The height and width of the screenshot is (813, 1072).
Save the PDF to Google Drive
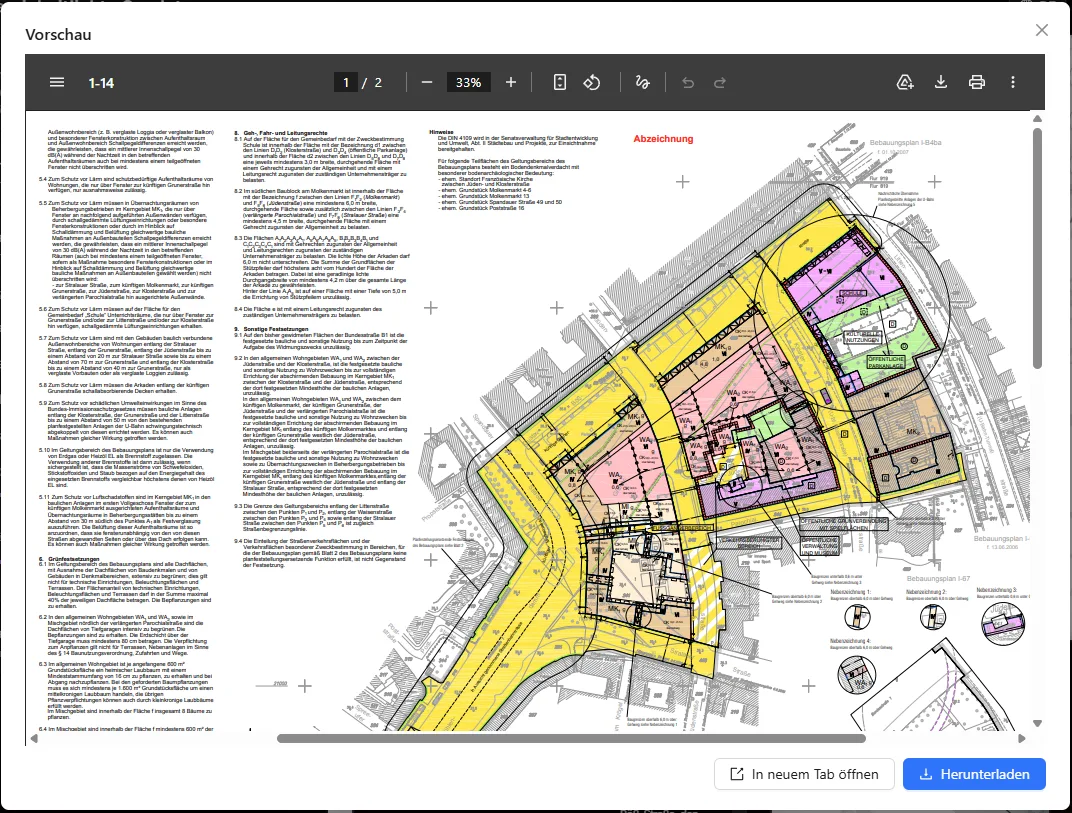click(x=904, y=82)
